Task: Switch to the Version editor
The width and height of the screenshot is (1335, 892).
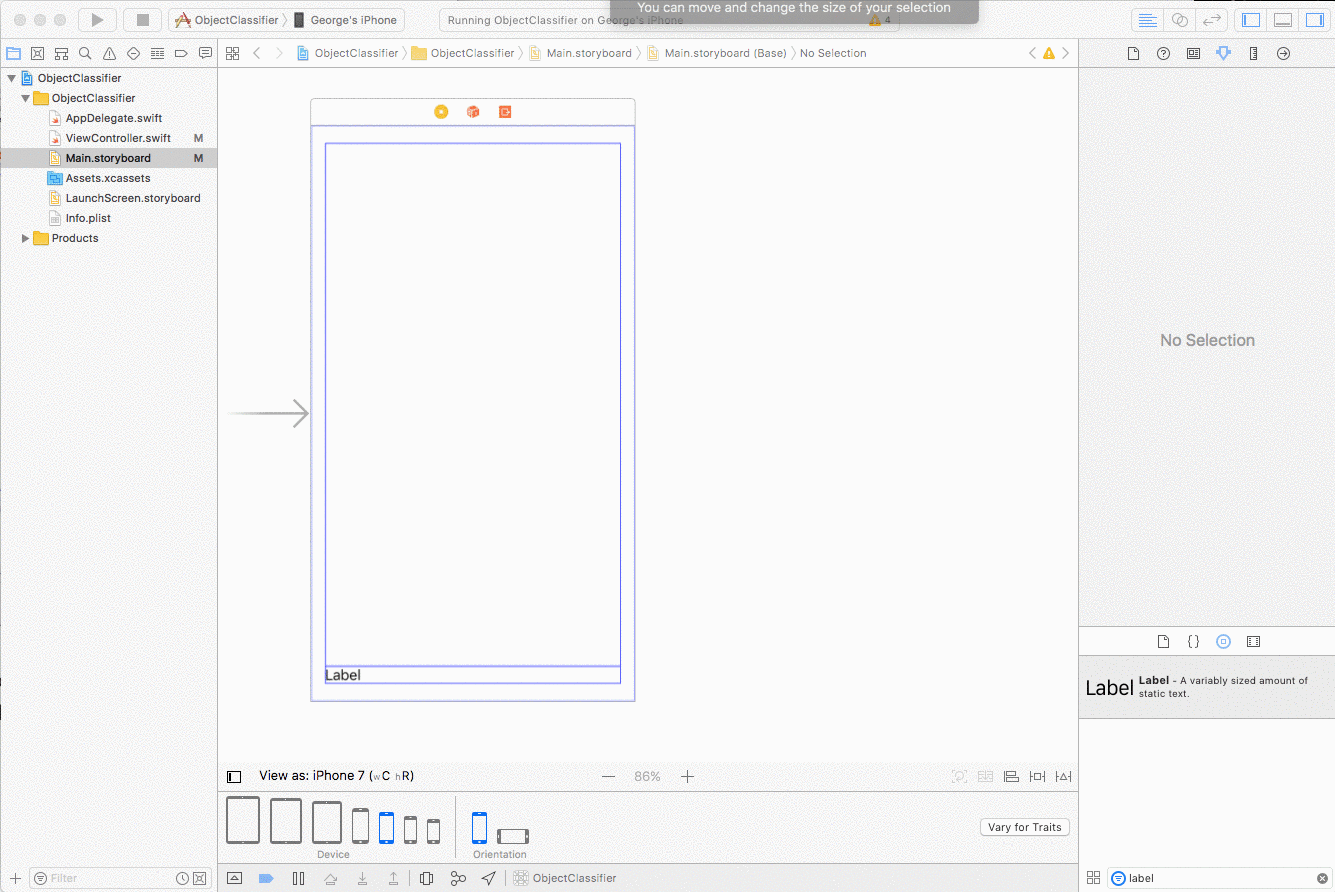Action: click(1211, 20)
